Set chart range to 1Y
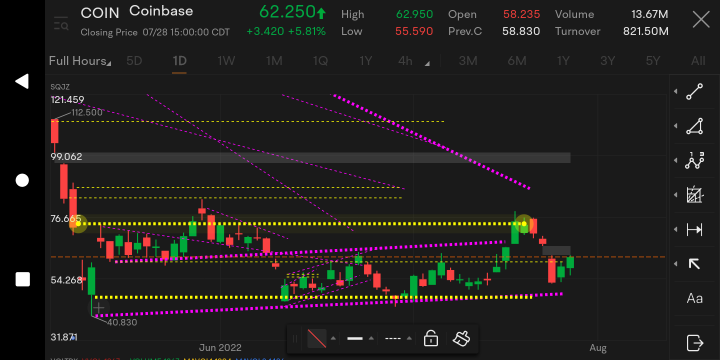The height and width of the screenshot is (360, 720). point(563,61)
